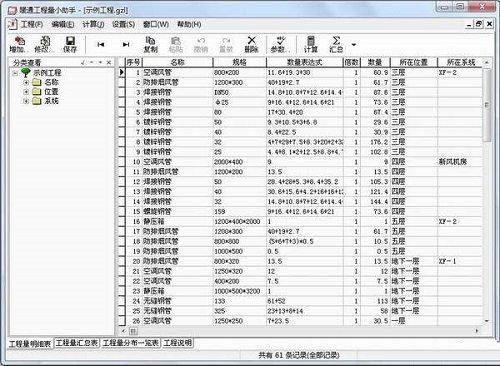Click the folder icon beside 名称

coord(36,82)
